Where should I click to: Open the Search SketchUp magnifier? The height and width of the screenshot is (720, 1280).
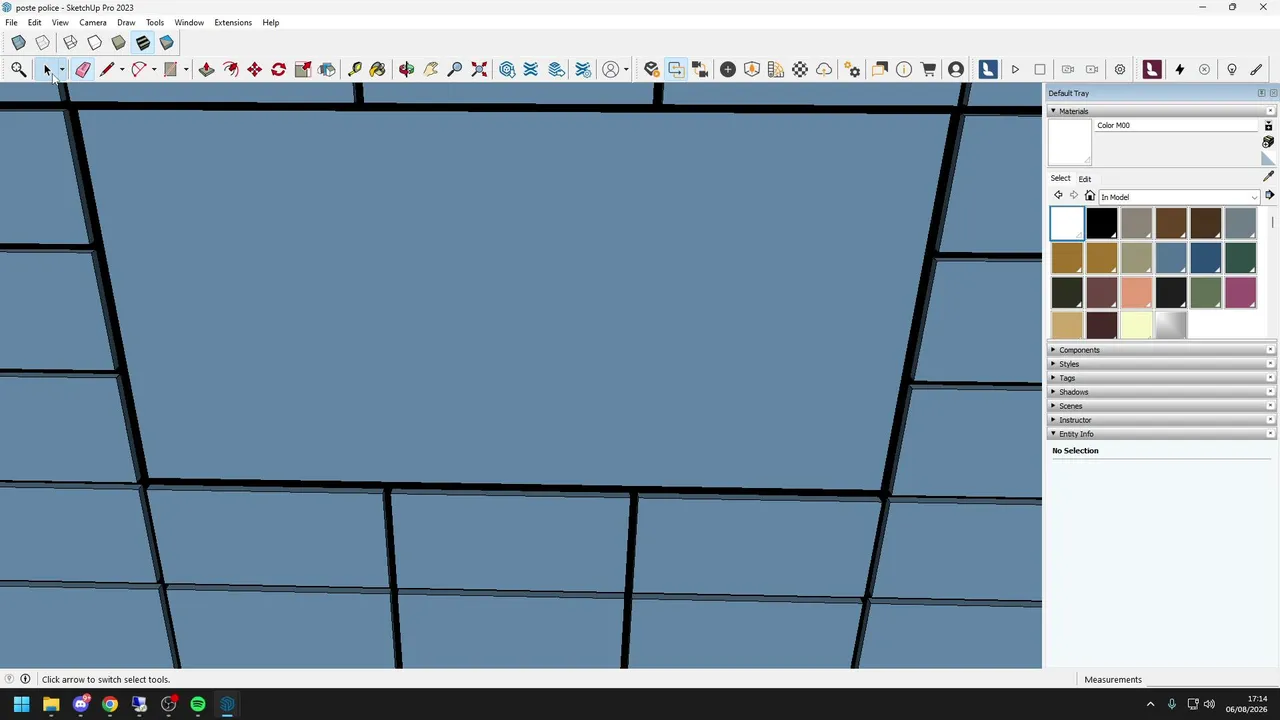point(19,69)
